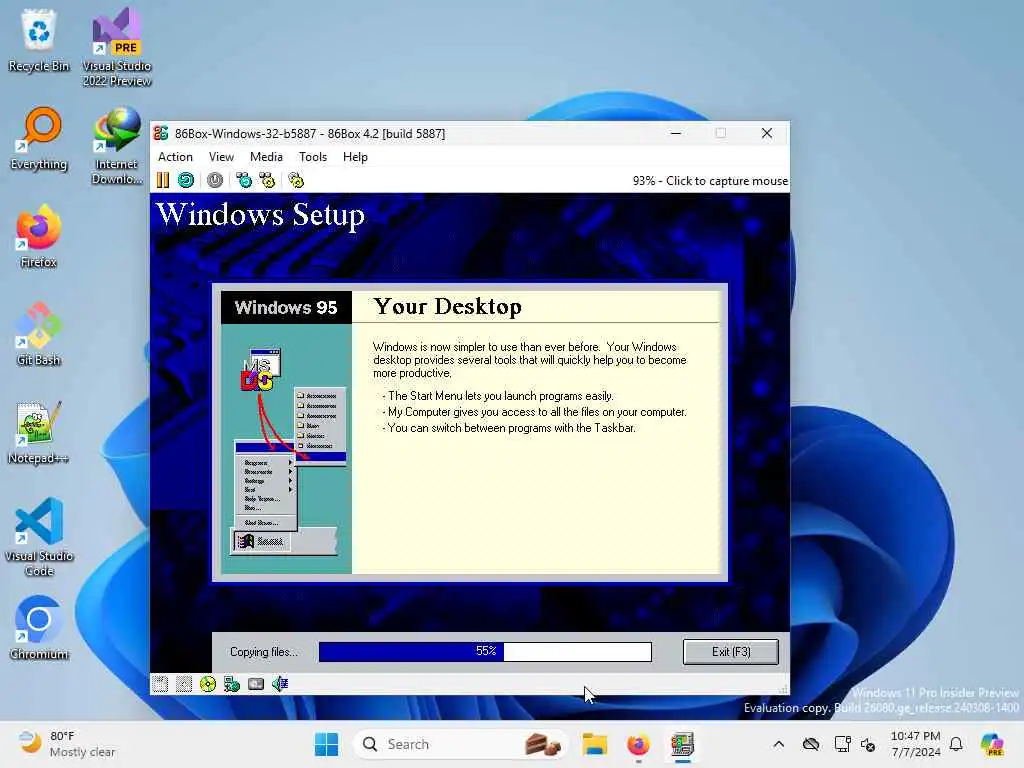Click the Start menu illustration in setup
This screenshot has width=1024, height=768.
(287, 451)
